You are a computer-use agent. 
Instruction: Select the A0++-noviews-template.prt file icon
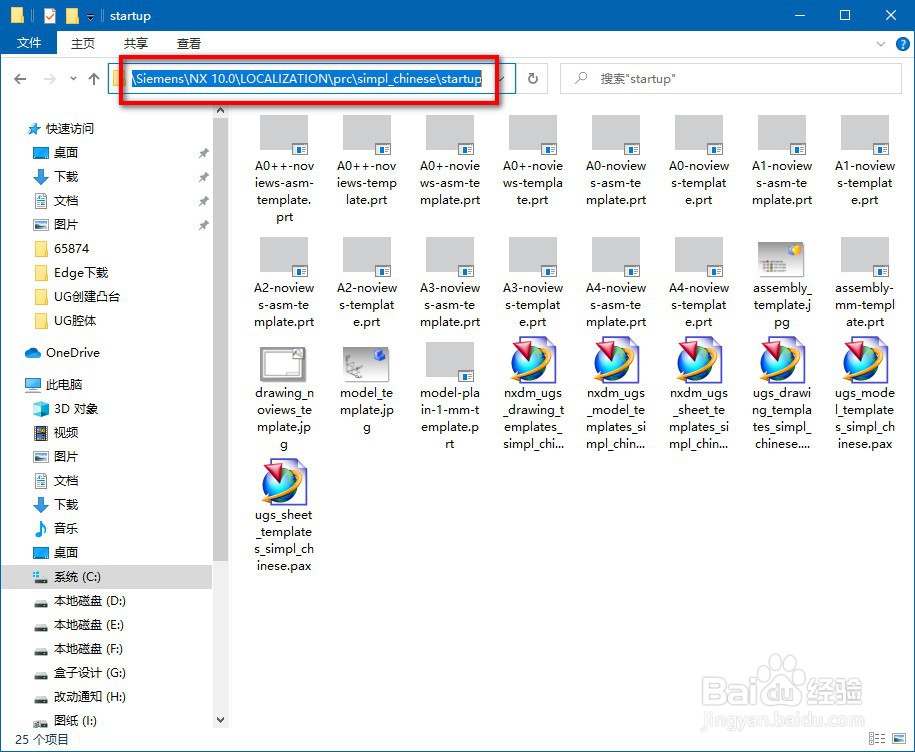coord(366,135)
